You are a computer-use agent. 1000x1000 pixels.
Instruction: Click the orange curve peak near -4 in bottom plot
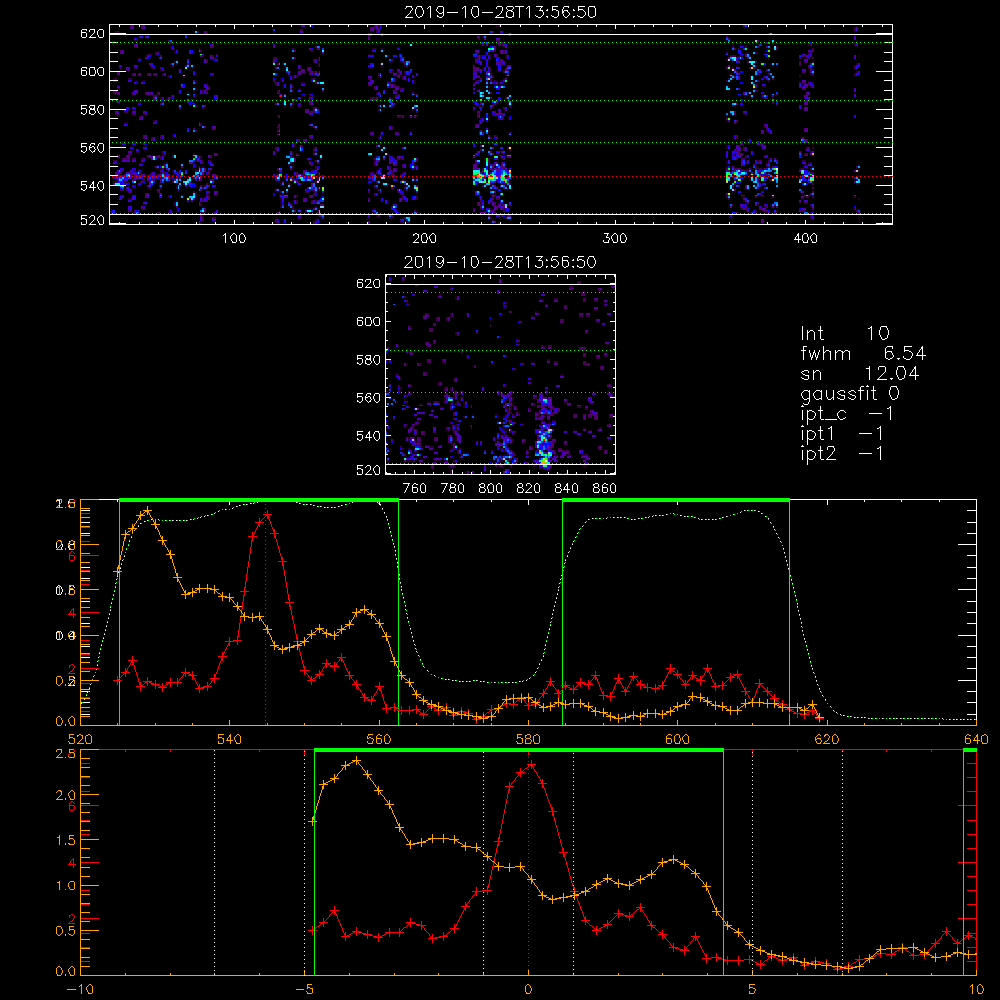click(357, 760)
